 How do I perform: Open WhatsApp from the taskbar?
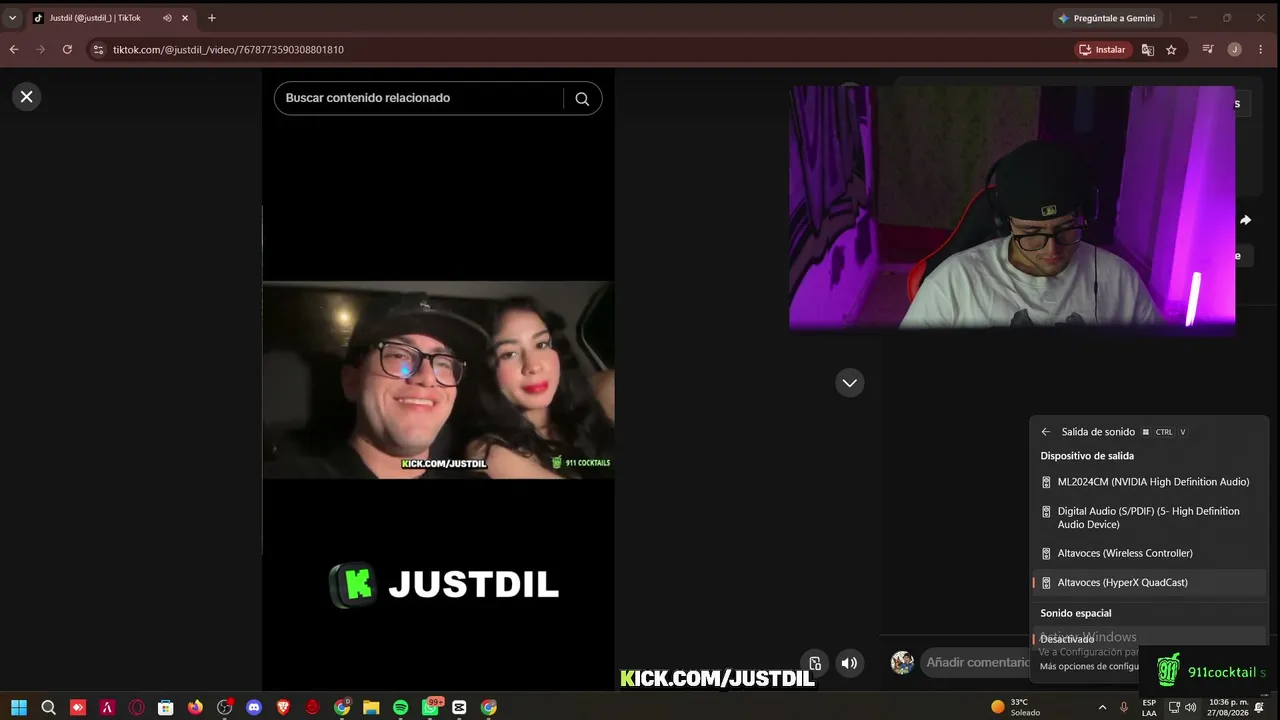(431, 707)
